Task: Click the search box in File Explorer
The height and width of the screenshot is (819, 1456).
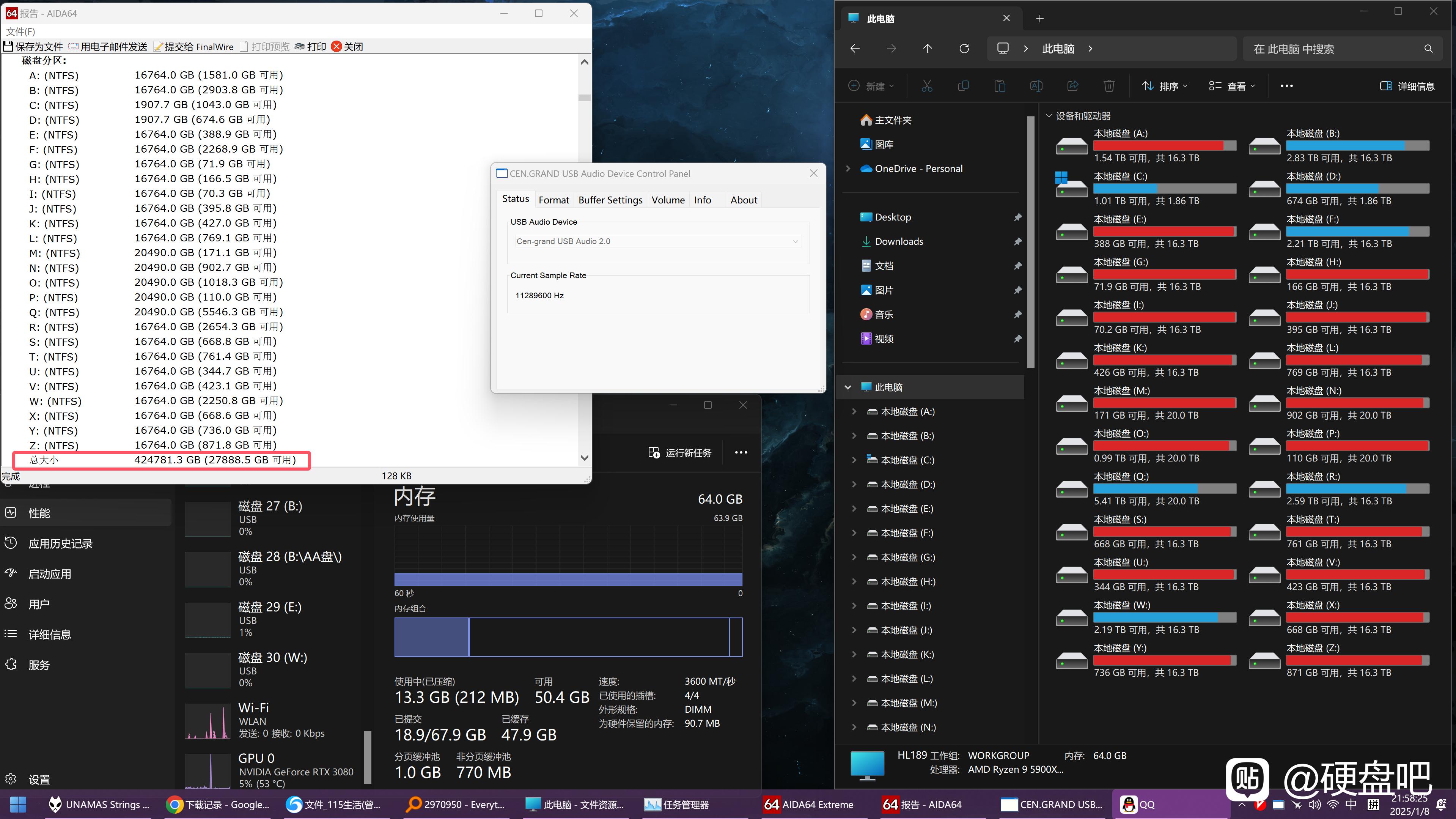Action: (1343, 49)
